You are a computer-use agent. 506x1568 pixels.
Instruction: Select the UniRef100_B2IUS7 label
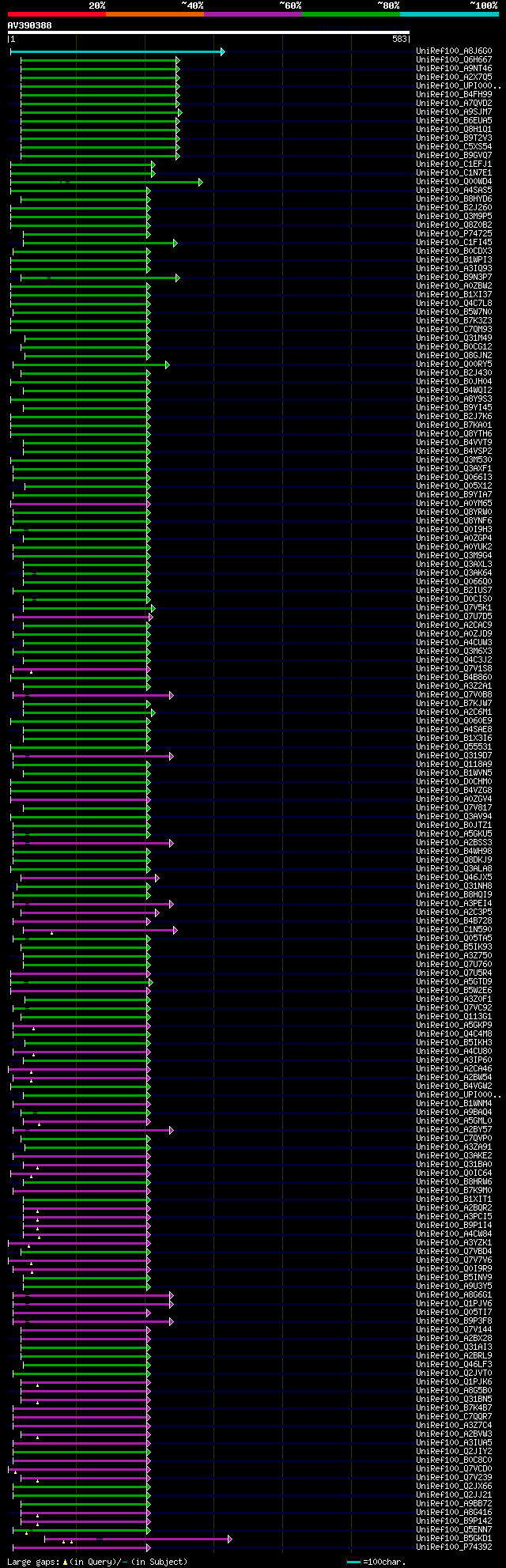coord(453,591)
